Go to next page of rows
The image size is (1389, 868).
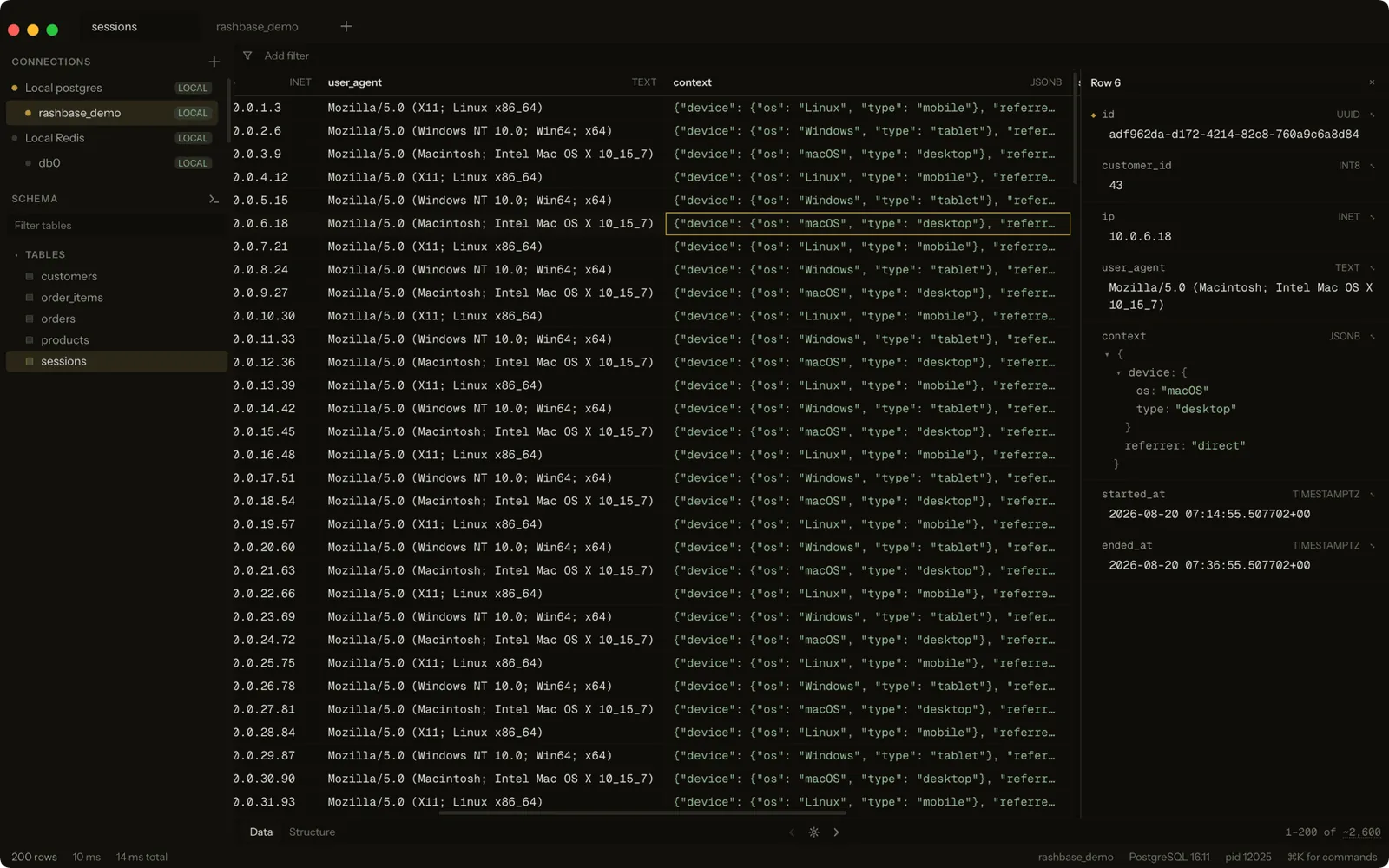pos(836,832)
